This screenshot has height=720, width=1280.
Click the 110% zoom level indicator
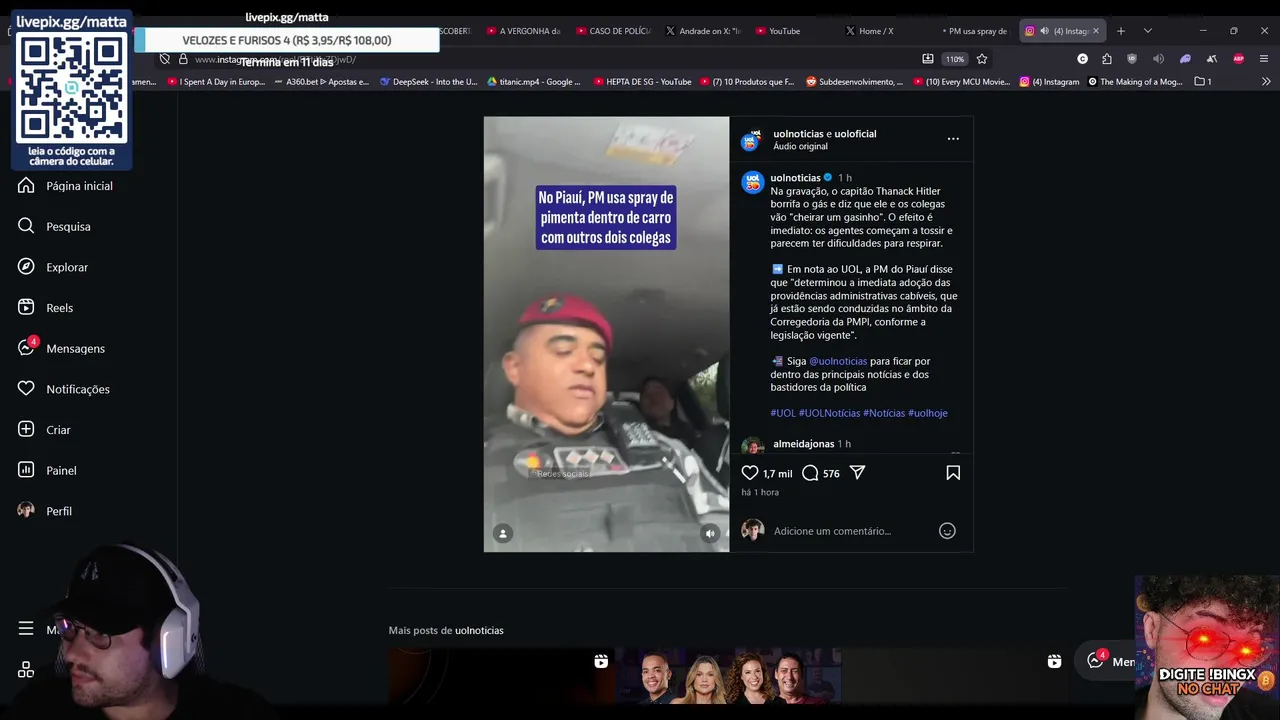[955, 59]
